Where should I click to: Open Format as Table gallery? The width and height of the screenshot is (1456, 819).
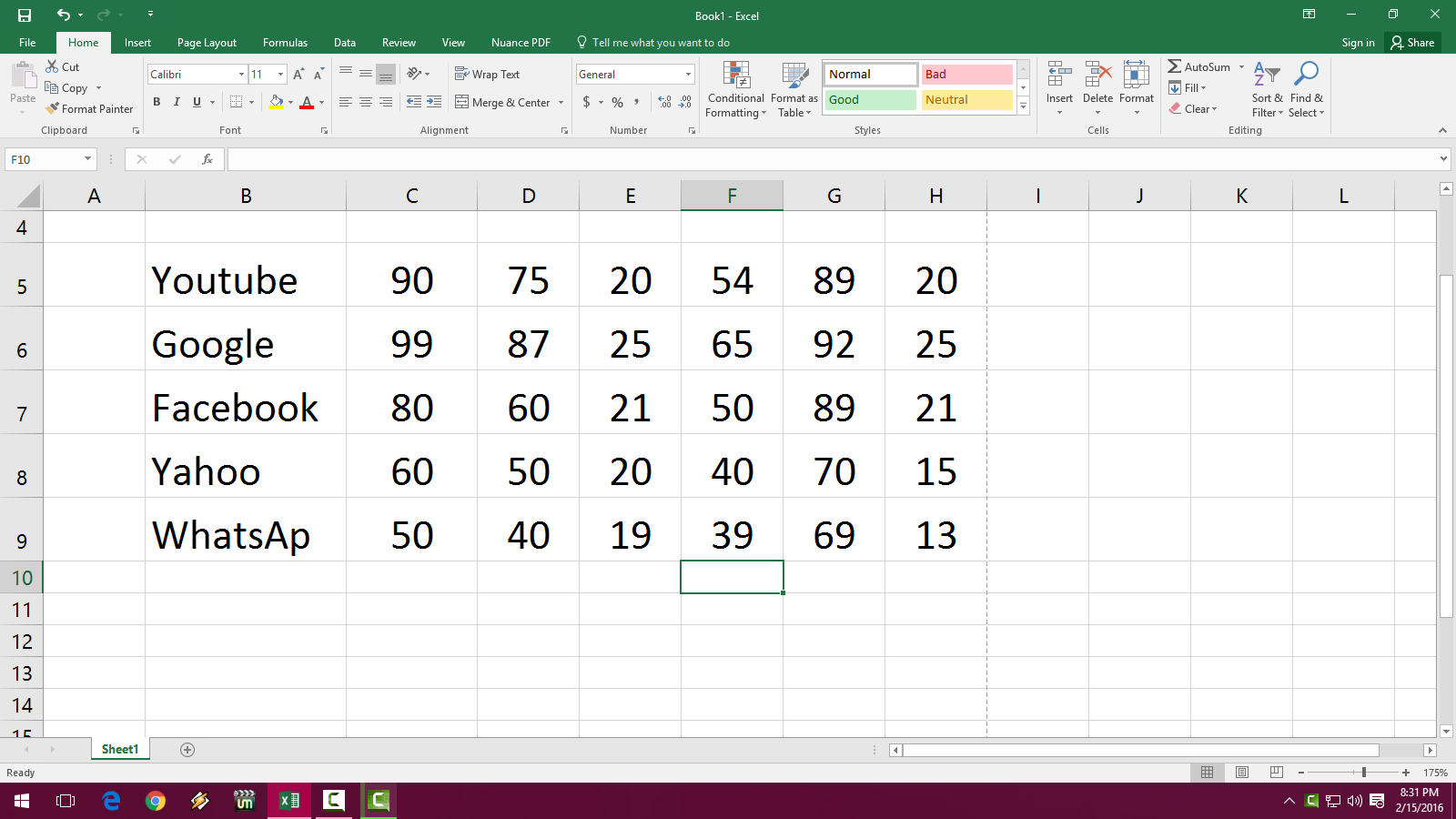click(x=794, y=89)
